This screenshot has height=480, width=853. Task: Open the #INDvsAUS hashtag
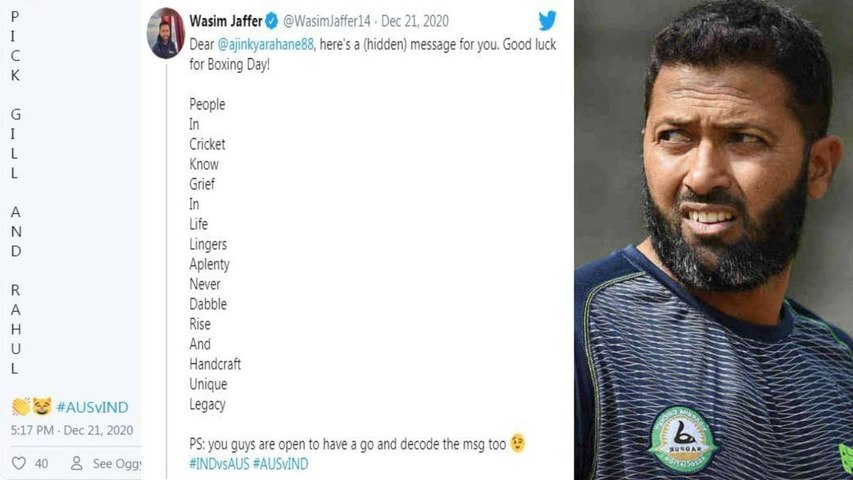(x=218, y=463)
